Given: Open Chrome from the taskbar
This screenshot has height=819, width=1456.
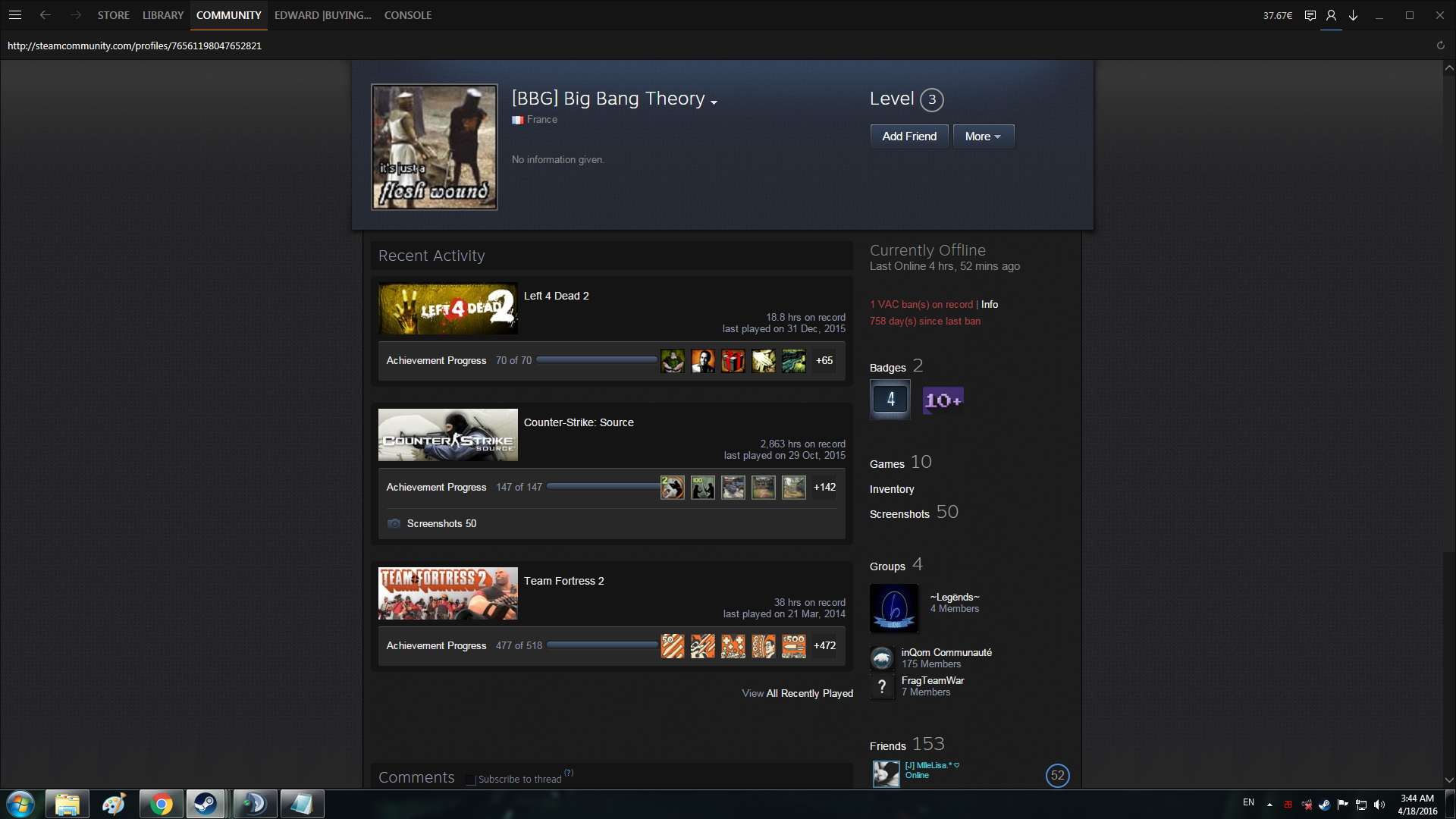Looking at the screenshot, I should click(161, 804).
